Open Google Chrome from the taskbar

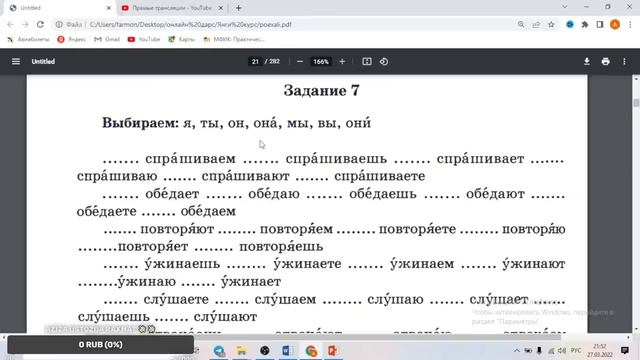coord(310,351)
